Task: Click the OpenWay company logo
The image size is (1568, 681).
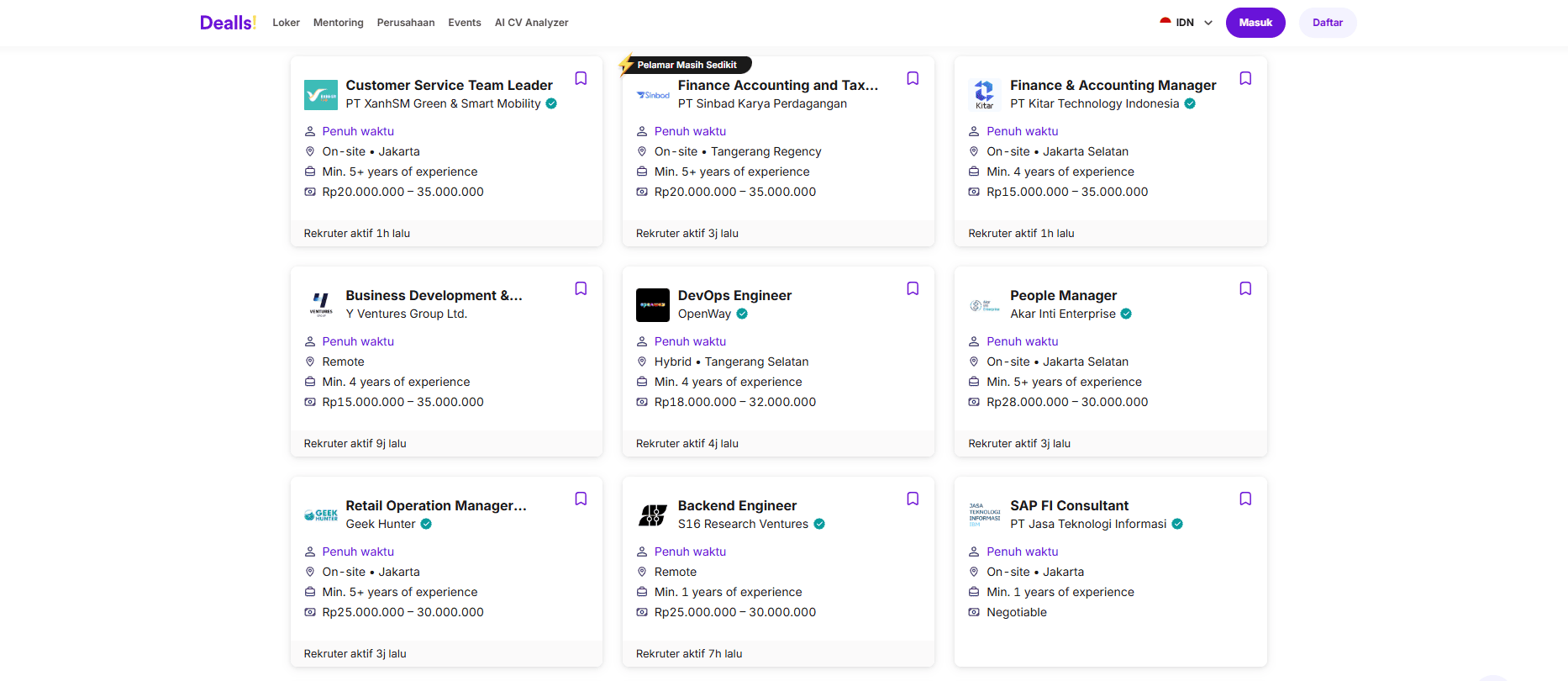Action: [x=653, y=305]
